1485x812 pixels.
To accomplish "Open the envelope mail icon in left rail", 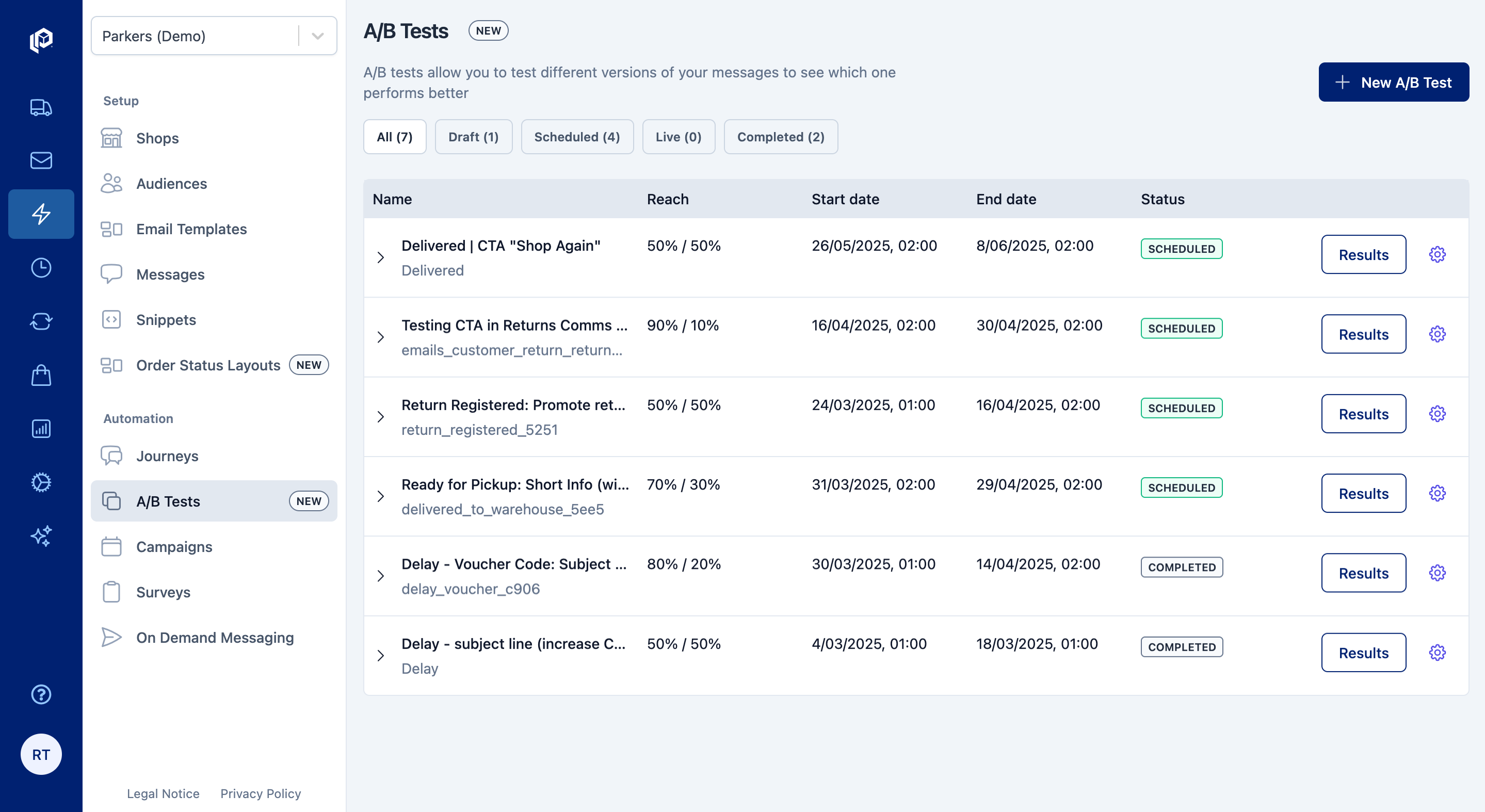I will [41, 160].
